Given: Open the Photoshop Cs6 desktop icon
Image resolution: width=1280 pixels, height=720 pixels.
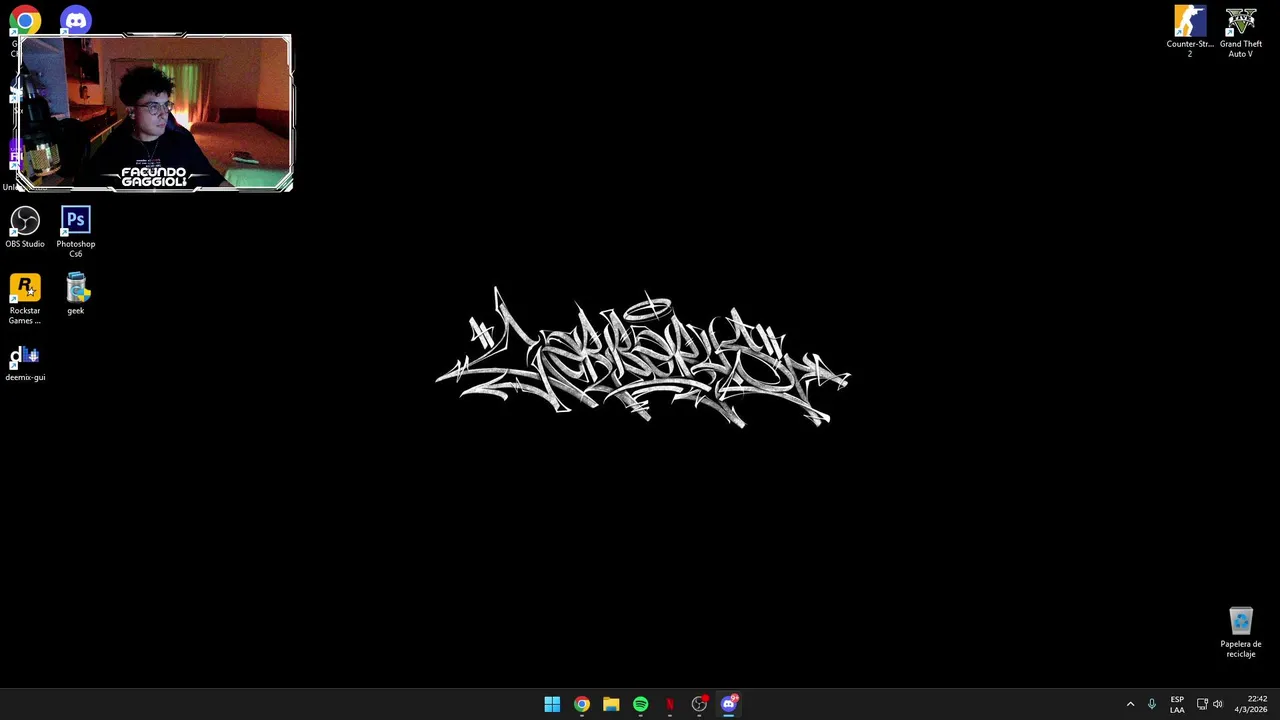Looking at the screenshot, I should pyautogui.click(x=76, y=232).
